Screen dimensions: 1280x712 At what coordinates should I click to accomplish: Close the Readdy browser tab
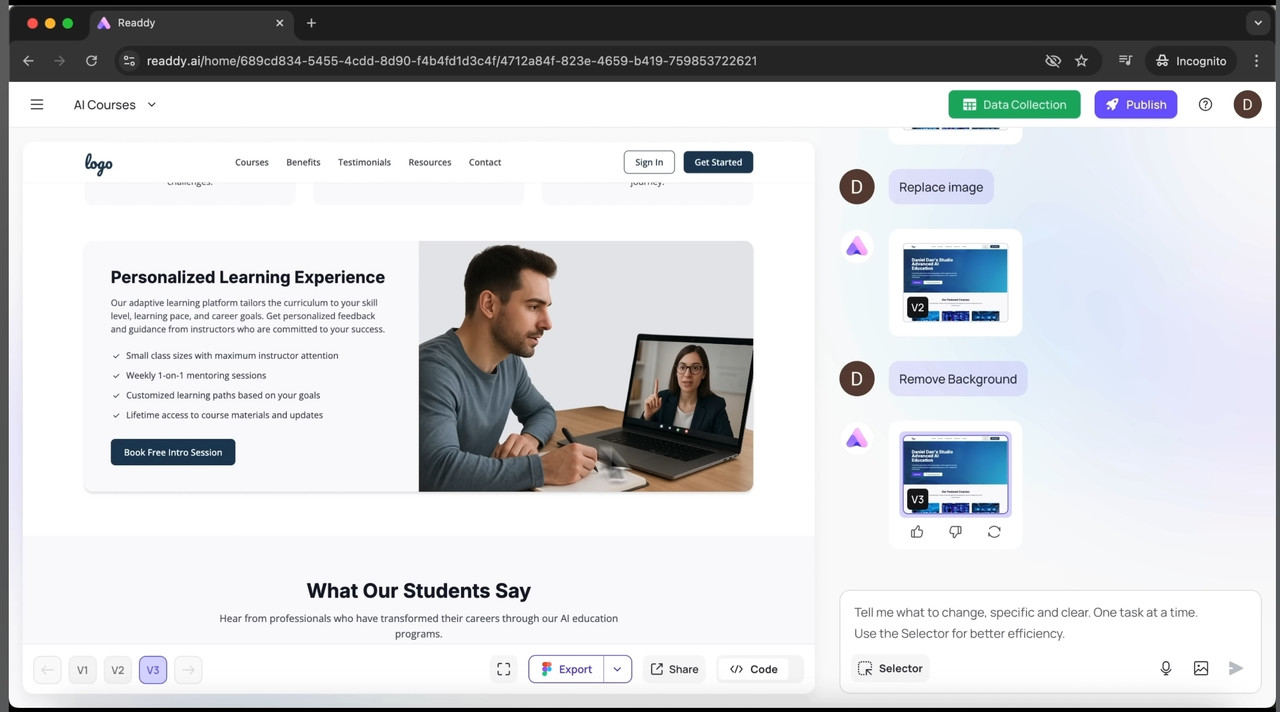280,23
